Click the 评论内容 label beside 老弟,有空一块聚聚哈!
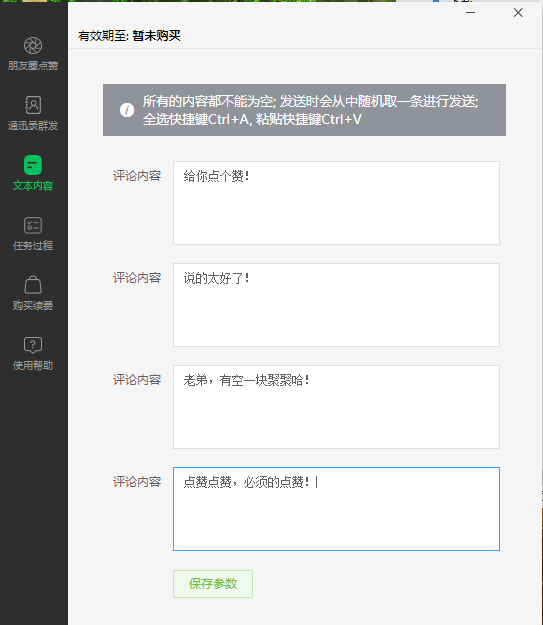The image size is (543, 625). [137, 380]
